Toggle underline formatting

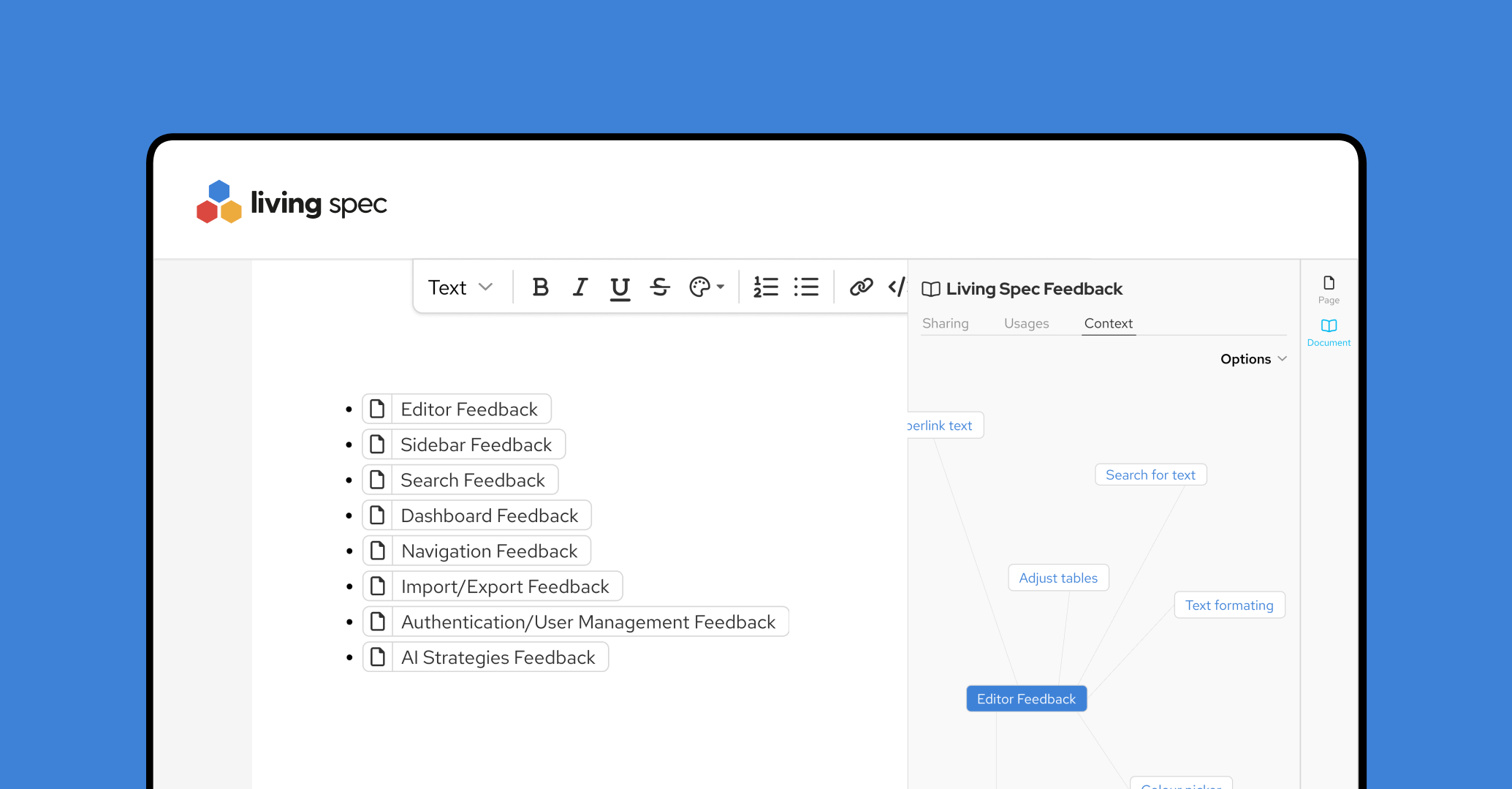620,287
